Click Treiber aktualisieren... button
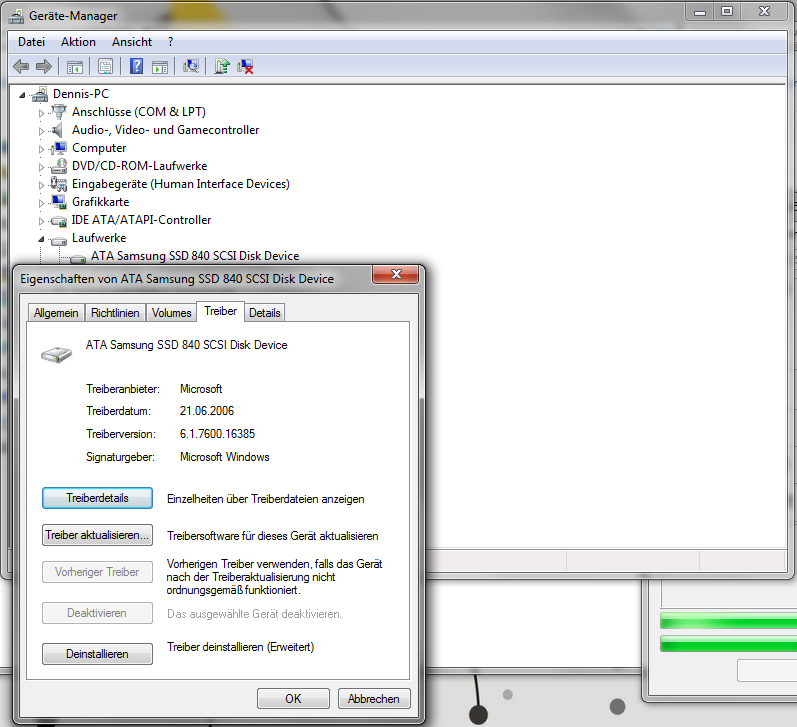This screenshot has width=797, height=727. pyautogui.click(x=97, y=535)
